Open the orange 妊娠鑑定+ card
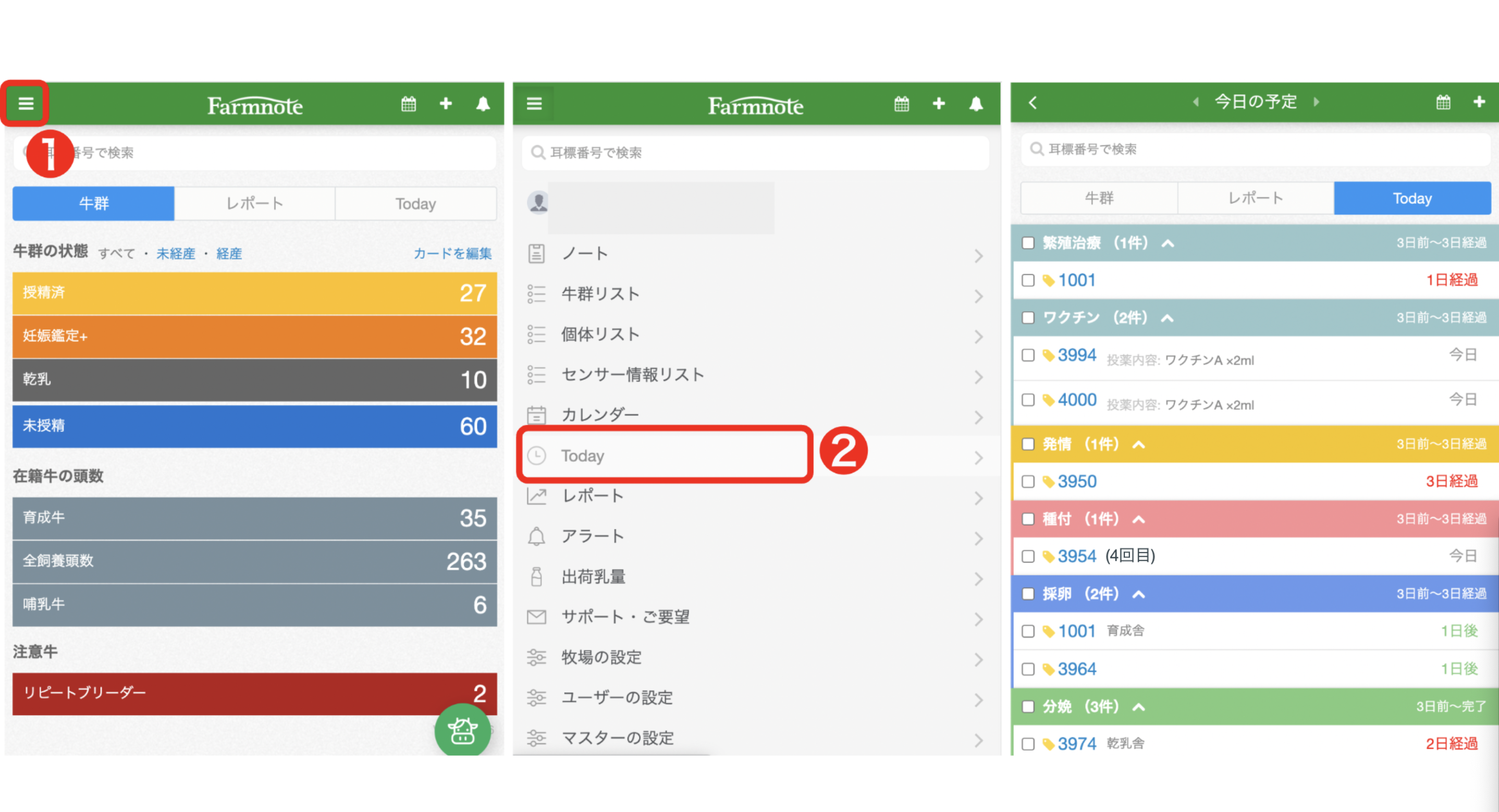This screenshot has width=1499, height=812. coord(255,337)
